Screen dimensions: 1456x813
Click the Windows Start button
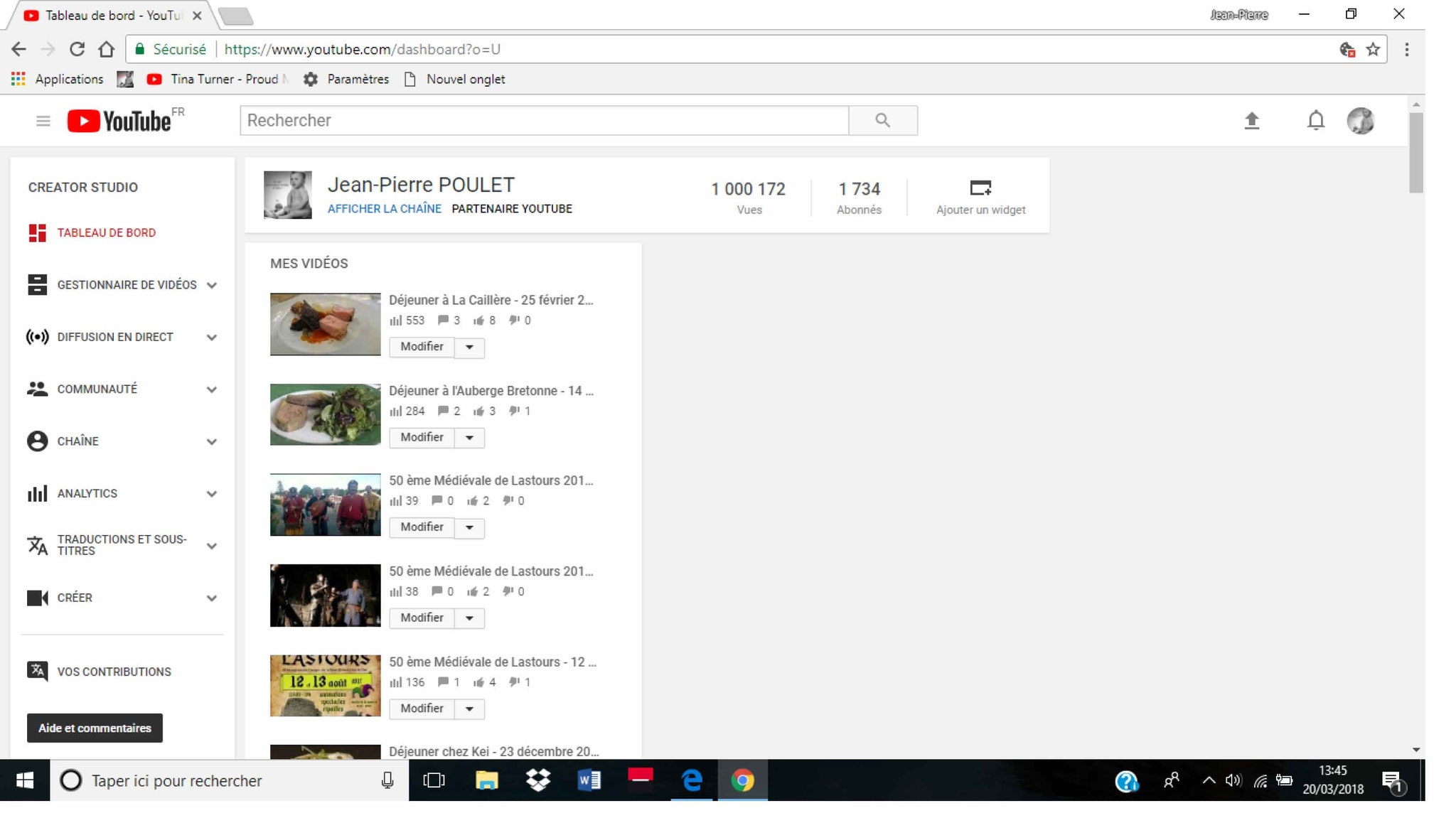(24, 780)
